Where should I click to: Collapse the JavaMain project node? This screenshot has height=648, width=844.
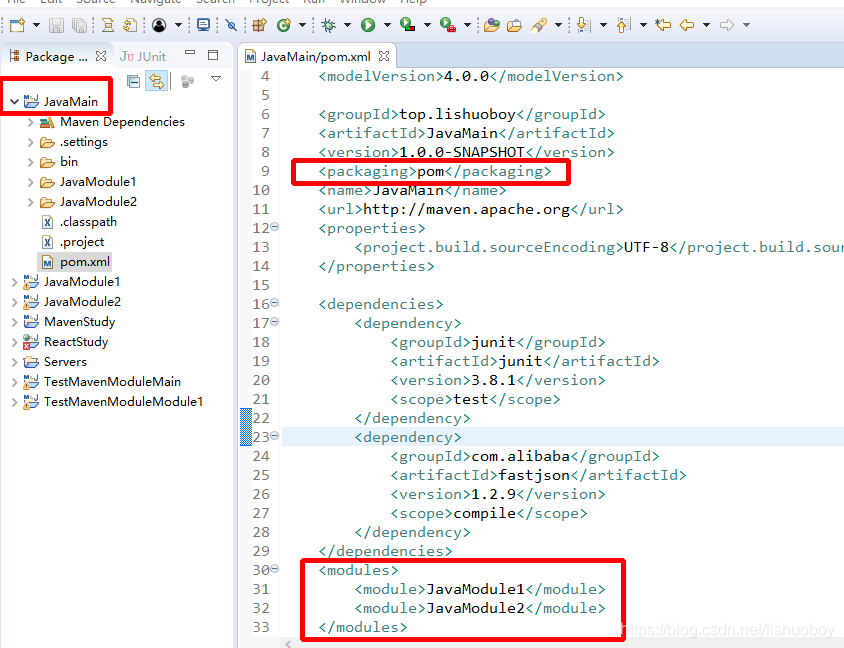[13, 102]
